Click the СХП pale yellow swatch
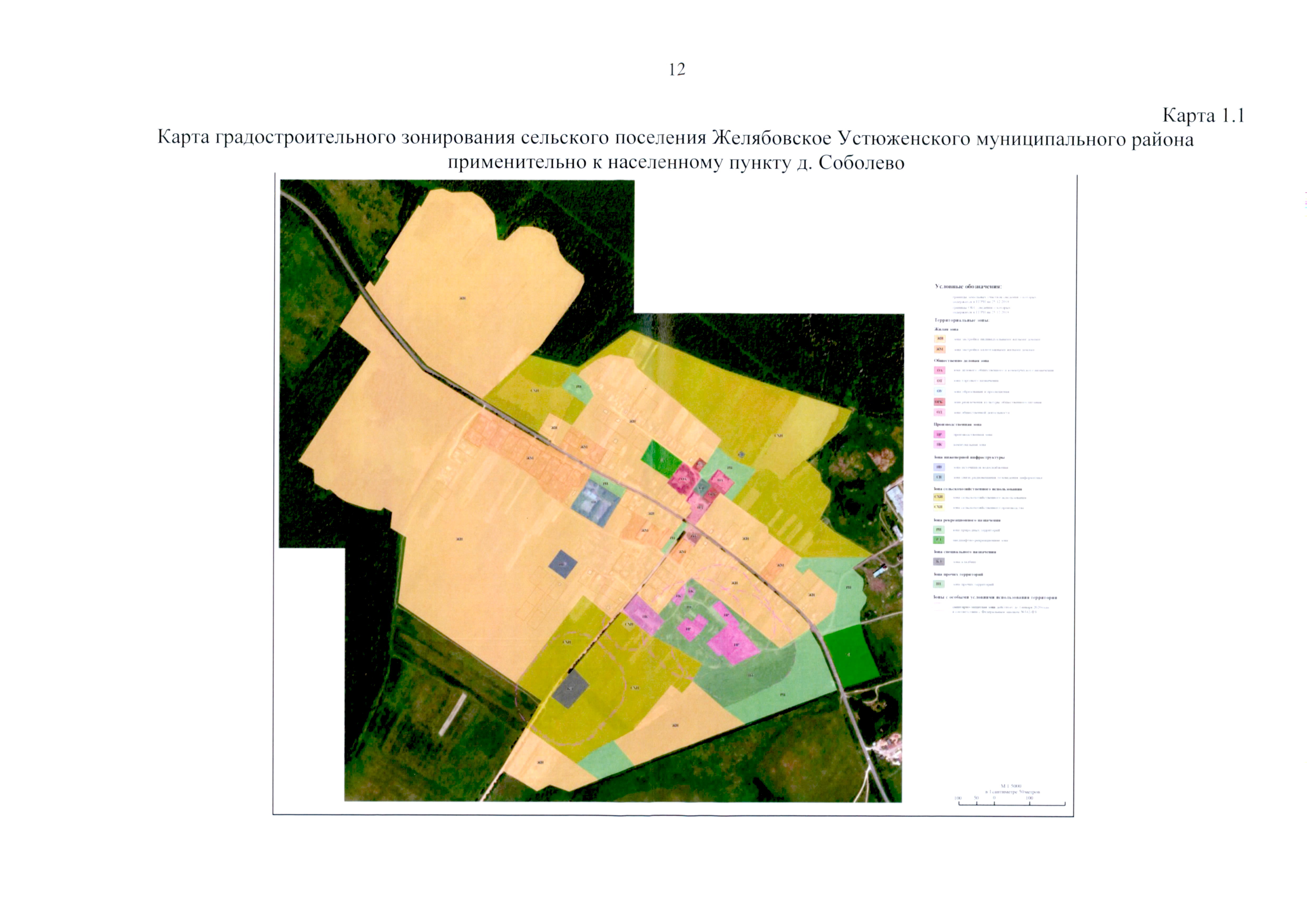 tap(939, 507)
